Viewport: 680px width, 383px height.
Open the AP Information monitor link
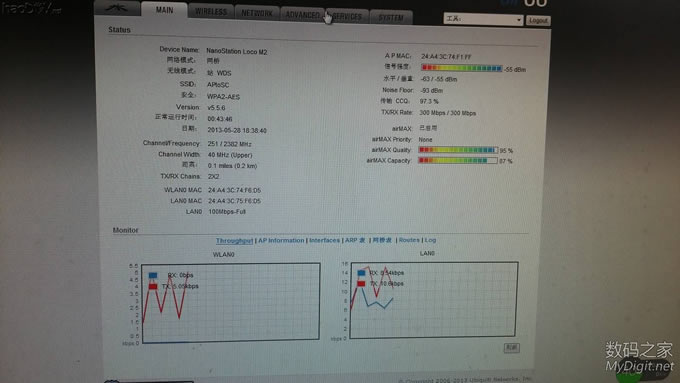(281, 240)
